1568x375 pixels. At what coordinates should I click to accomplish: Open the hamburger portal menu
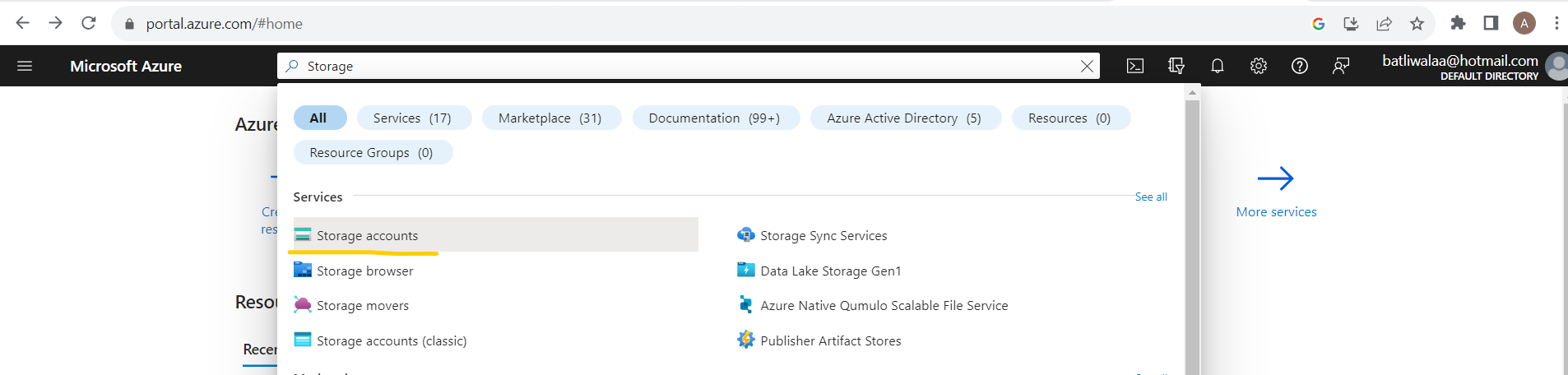click(25, 67)
